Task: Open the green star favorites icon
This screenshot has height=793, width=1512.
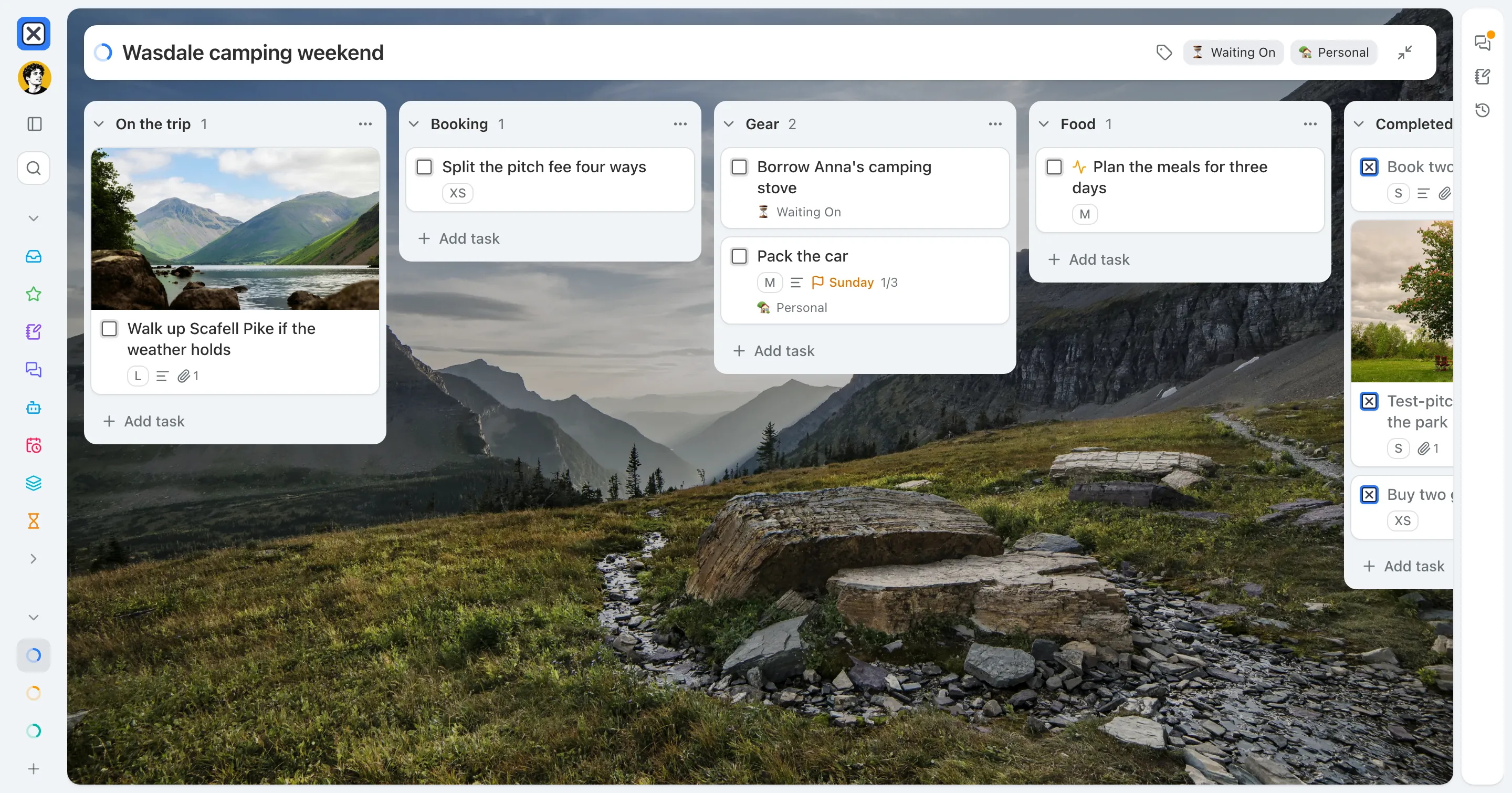Action: [x=34, y=294]
